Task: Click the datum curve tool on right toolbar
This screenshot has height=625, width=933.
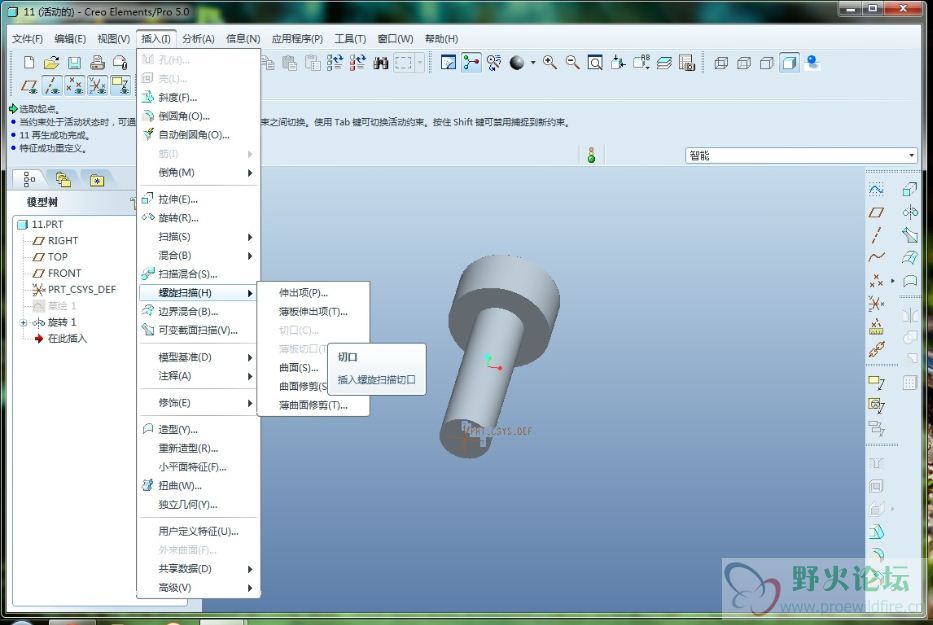Action: pyautogui.click(x=876, y=257)
